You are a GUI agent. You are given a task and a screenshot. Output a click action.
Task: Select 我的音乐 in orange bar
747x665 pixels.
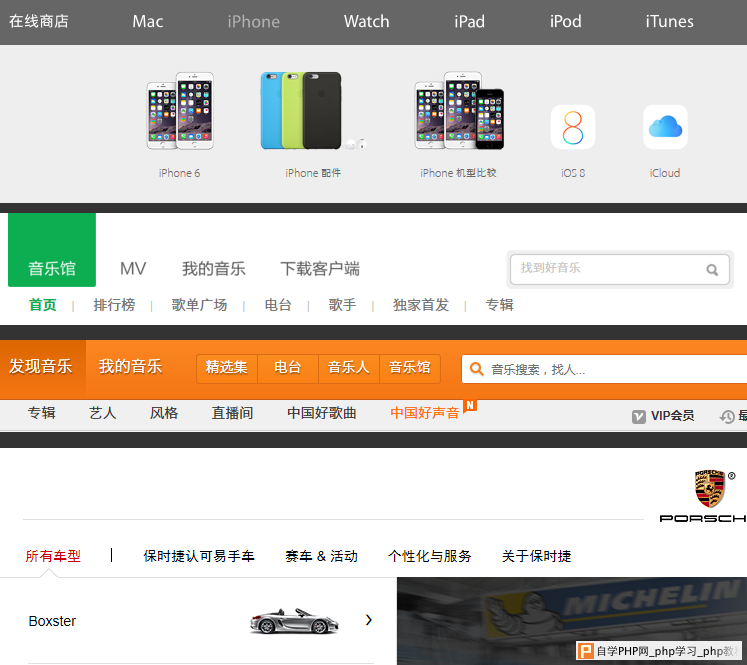pos(130,367)
